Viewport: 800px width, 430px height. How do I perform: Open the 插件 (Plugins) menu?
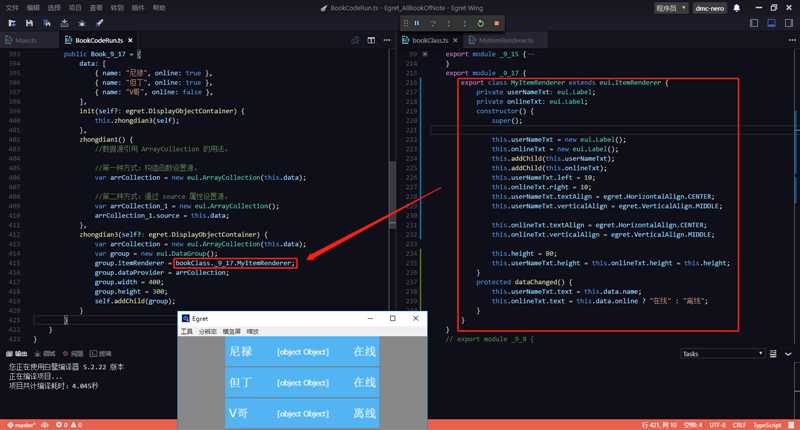(138, 8)
